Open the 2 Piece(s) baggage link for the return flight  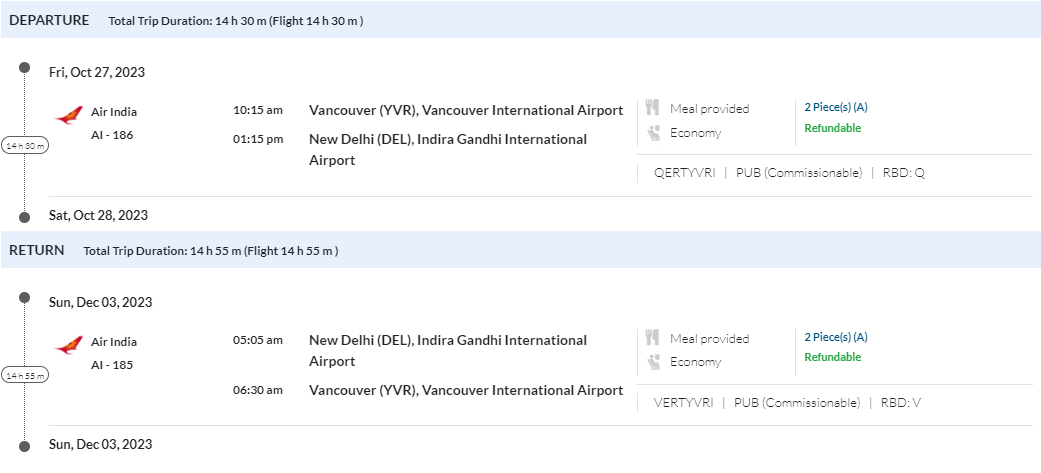click(835, 338)
